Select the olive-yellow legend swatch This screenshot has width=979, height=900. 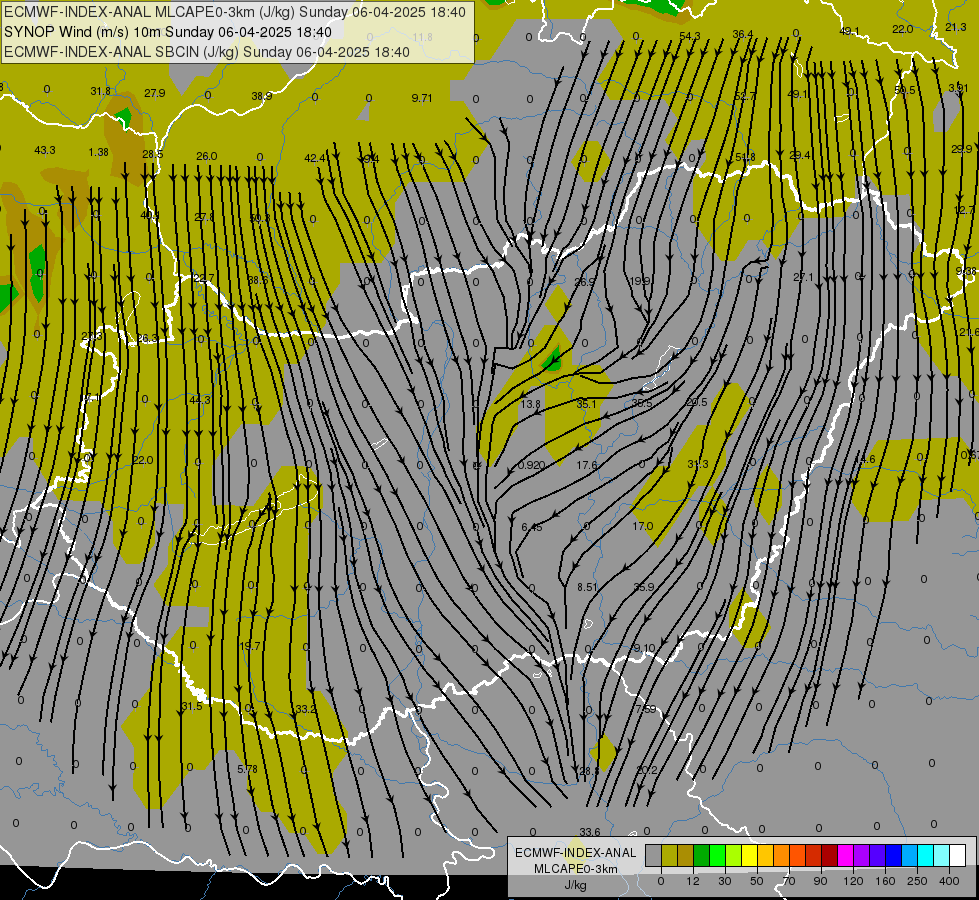tap(669, 855)
